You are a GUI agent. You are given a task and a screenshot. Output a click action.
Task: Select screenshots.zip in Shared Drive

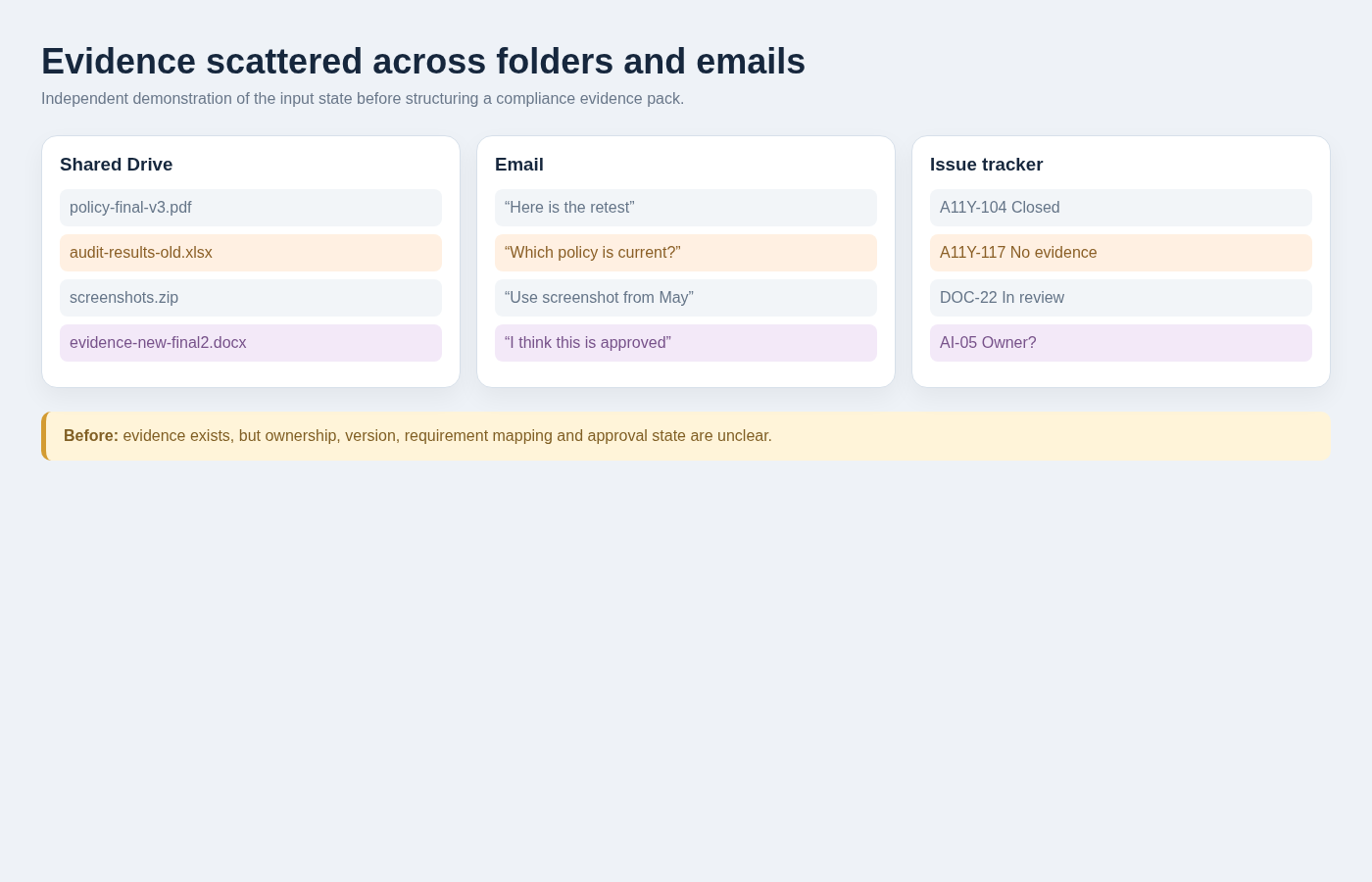251,298
